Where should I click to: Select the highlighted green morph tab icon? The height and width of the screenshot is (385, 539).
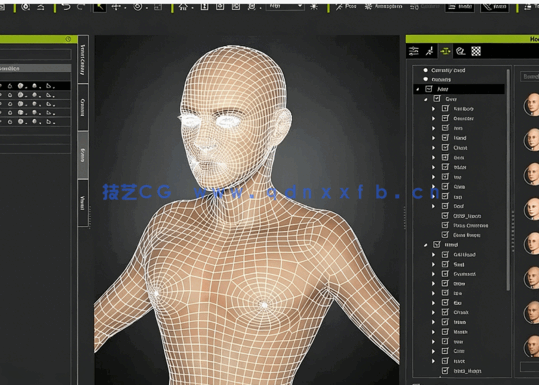click(x=445, y=52)
